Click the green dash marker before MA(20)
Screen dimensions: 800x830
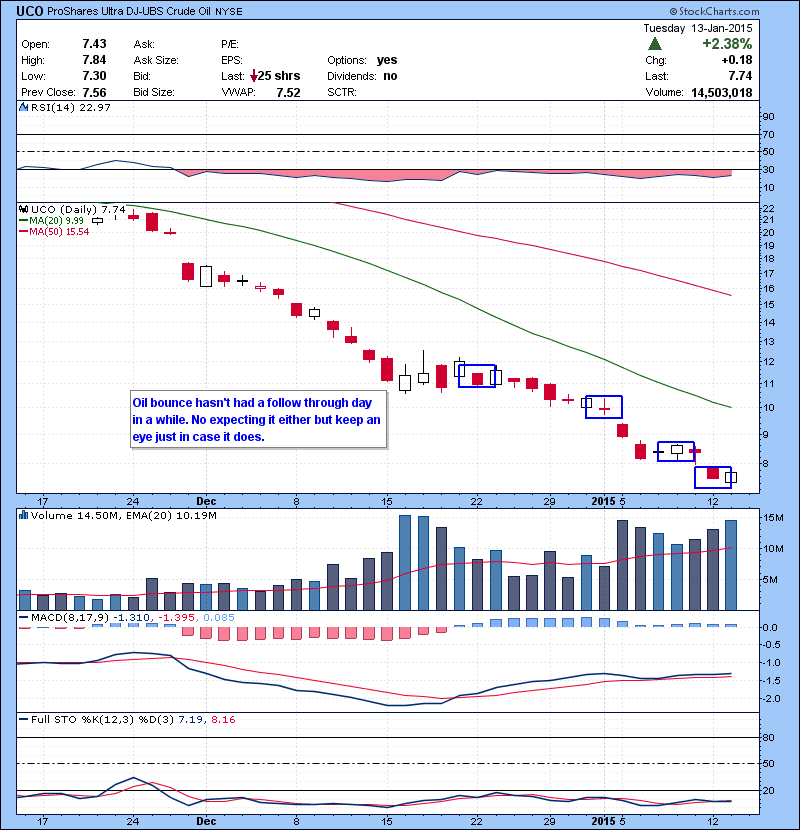click(x=23, y=221)
